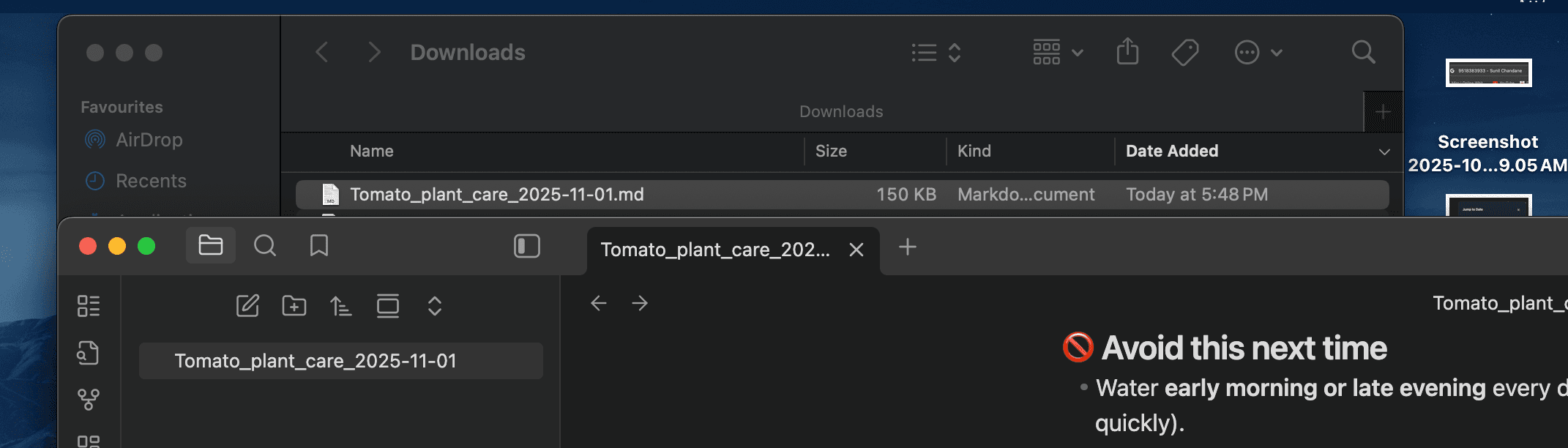Change Finder list view mode
This screenshot has height=448, width=1568.
pyautogui.click(x=936, y=53)
